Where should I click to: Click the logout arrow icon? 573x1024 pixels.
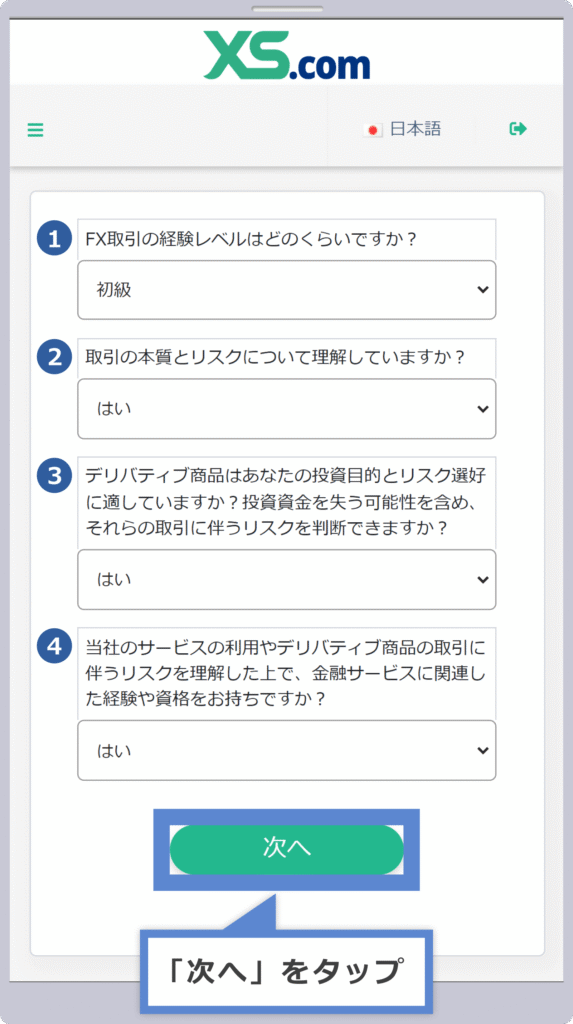pos(518,129)
